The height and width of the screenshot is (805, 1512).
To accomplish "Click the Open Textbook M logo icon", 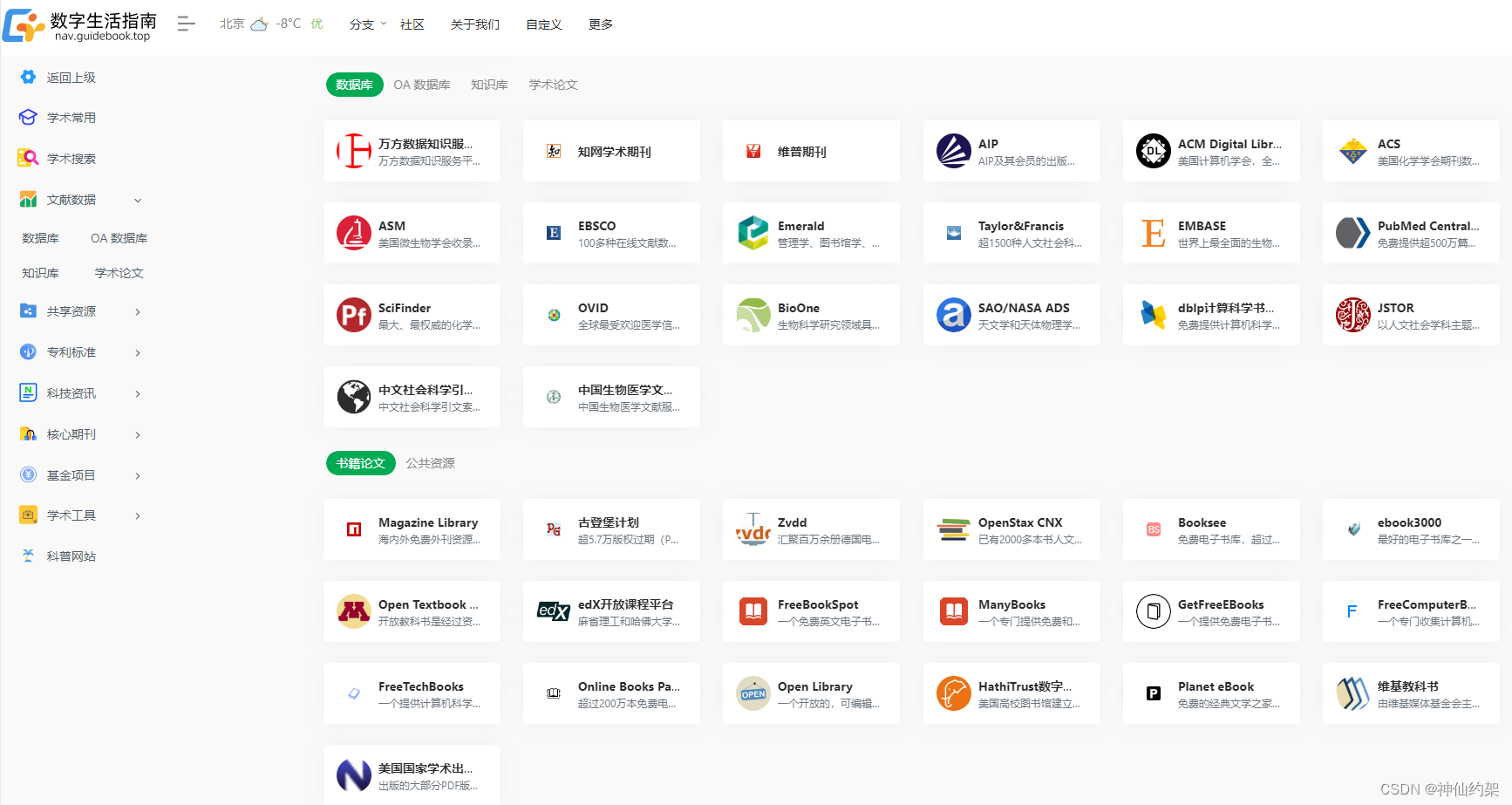I will (354, 611).
